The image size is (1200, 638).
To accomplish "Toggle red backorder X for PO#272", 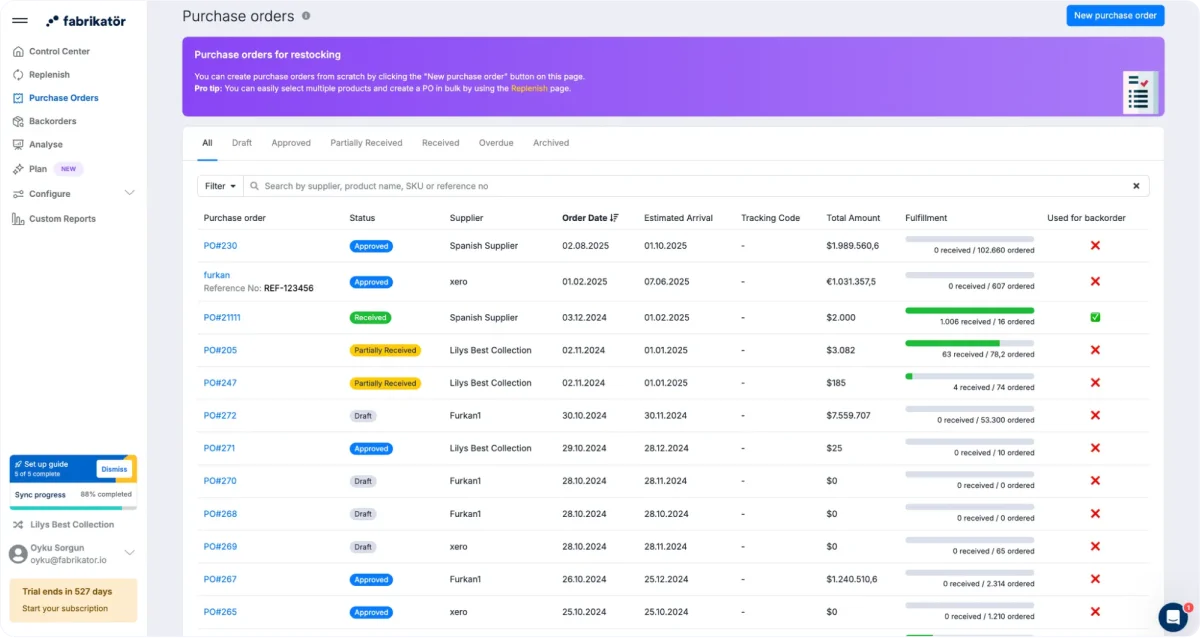I will [1095, 415].
